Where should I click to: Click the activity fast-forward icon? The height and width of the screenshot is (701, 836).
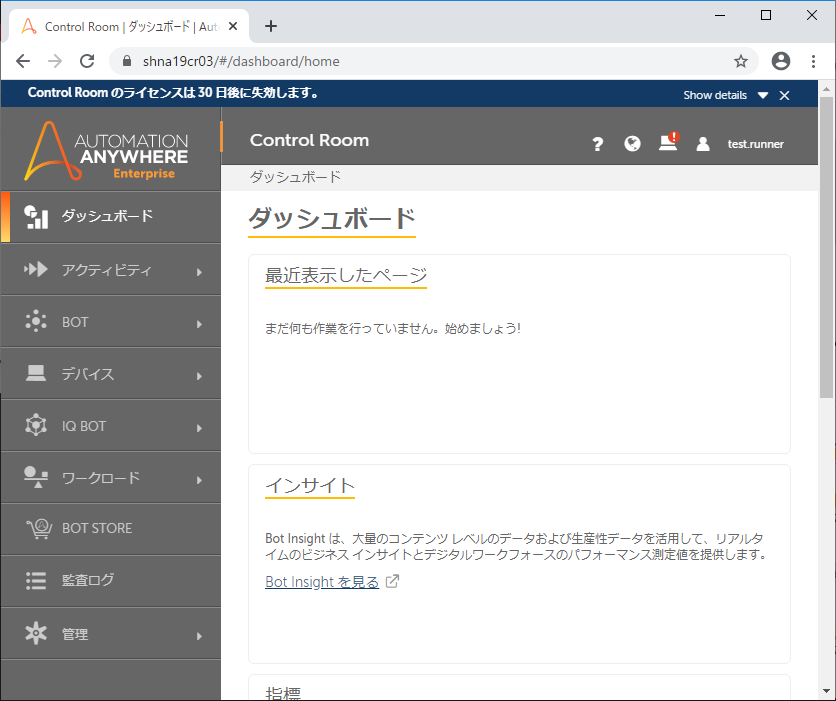[x=36, y=269]
